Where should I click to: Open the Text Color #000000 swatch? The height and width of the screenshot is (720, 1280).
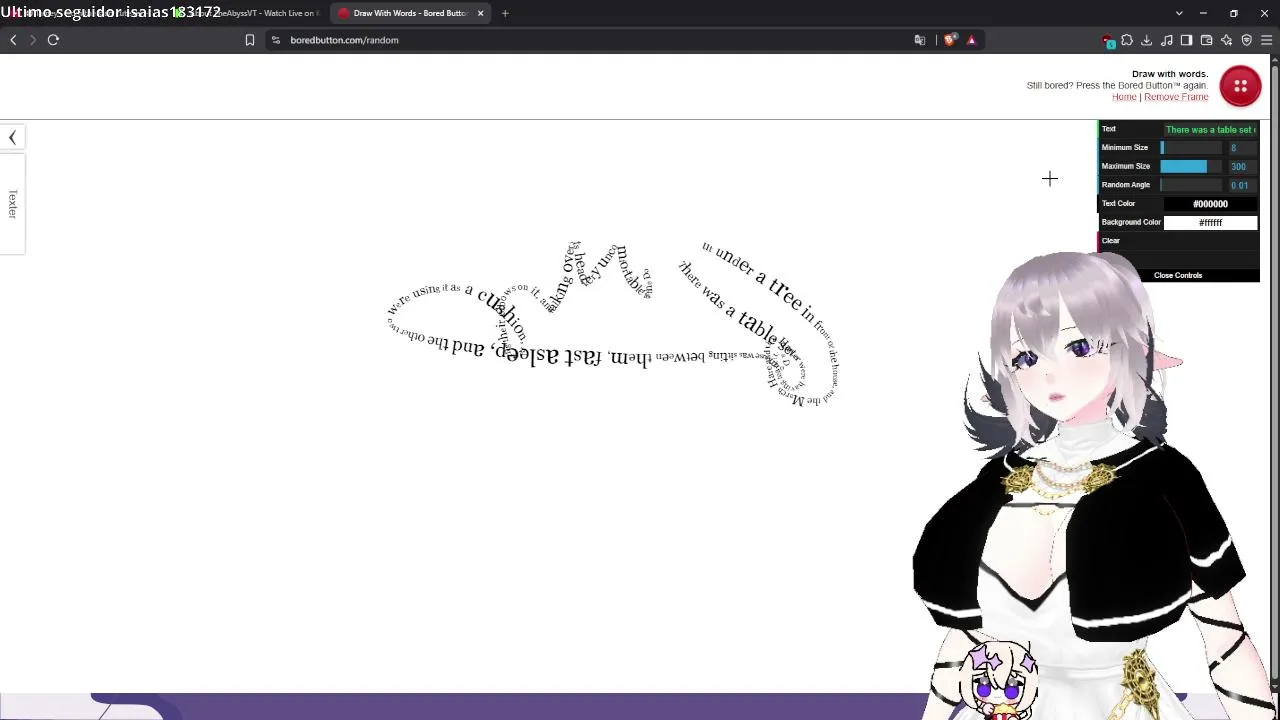(x=1210, y=204)
